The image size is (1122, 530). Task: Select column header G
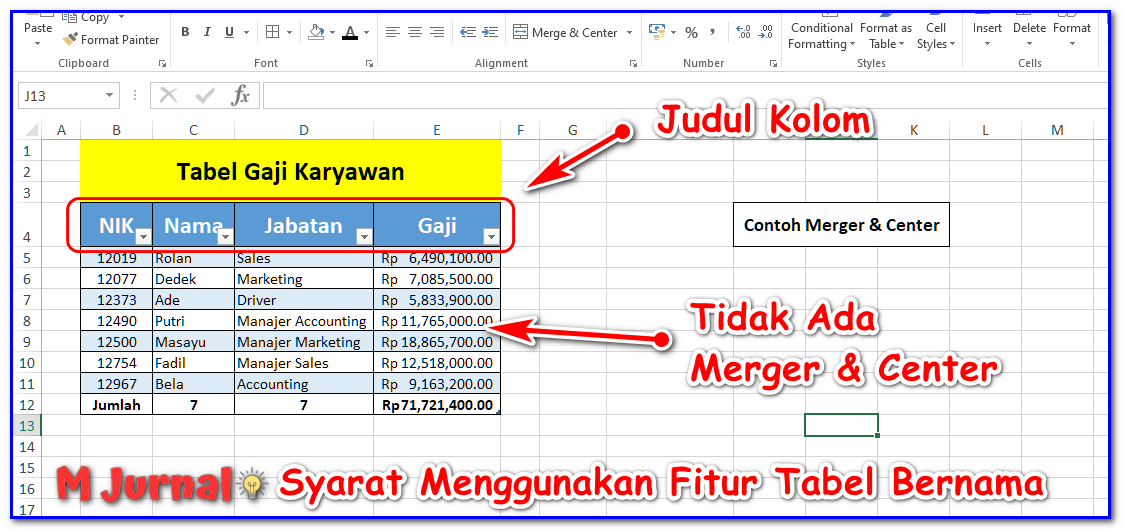pyautogui.click(x=572, y=130)
